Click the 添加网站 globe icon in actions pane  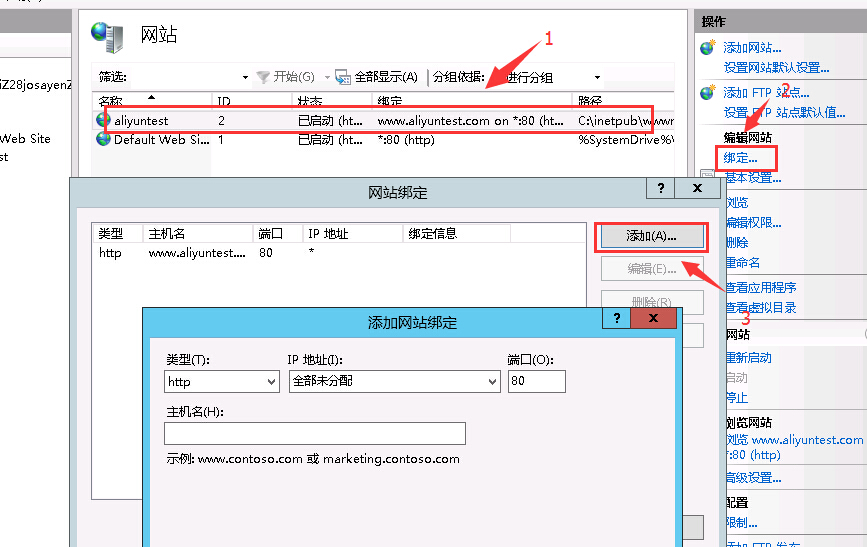pyautogui.click(x=708, y=47)
